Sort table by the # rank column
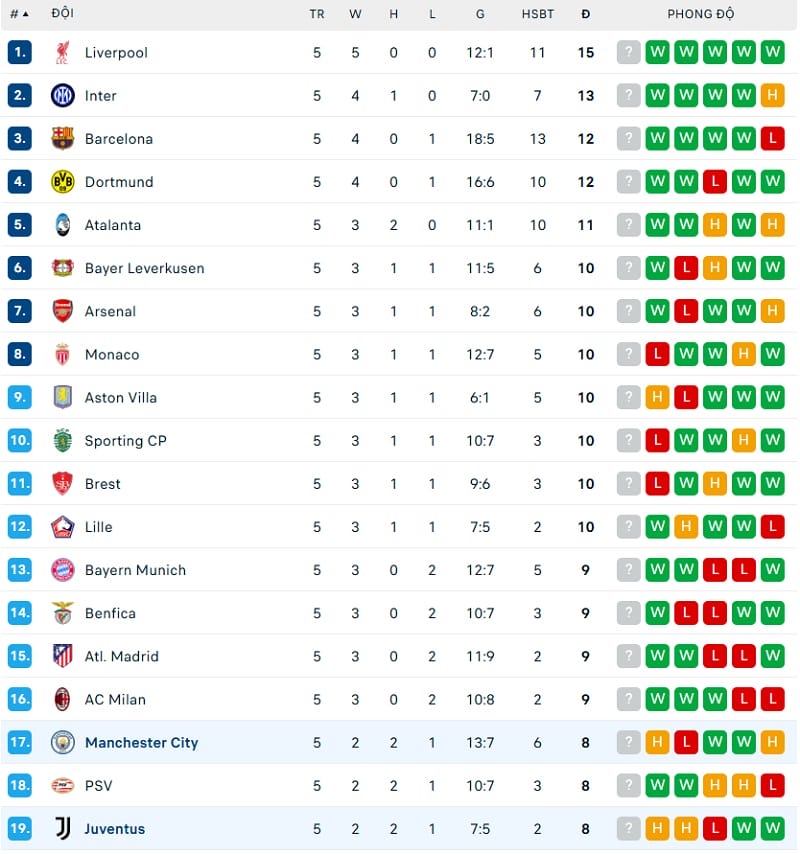This screenshot has width=800, height=854. [19, 14]
